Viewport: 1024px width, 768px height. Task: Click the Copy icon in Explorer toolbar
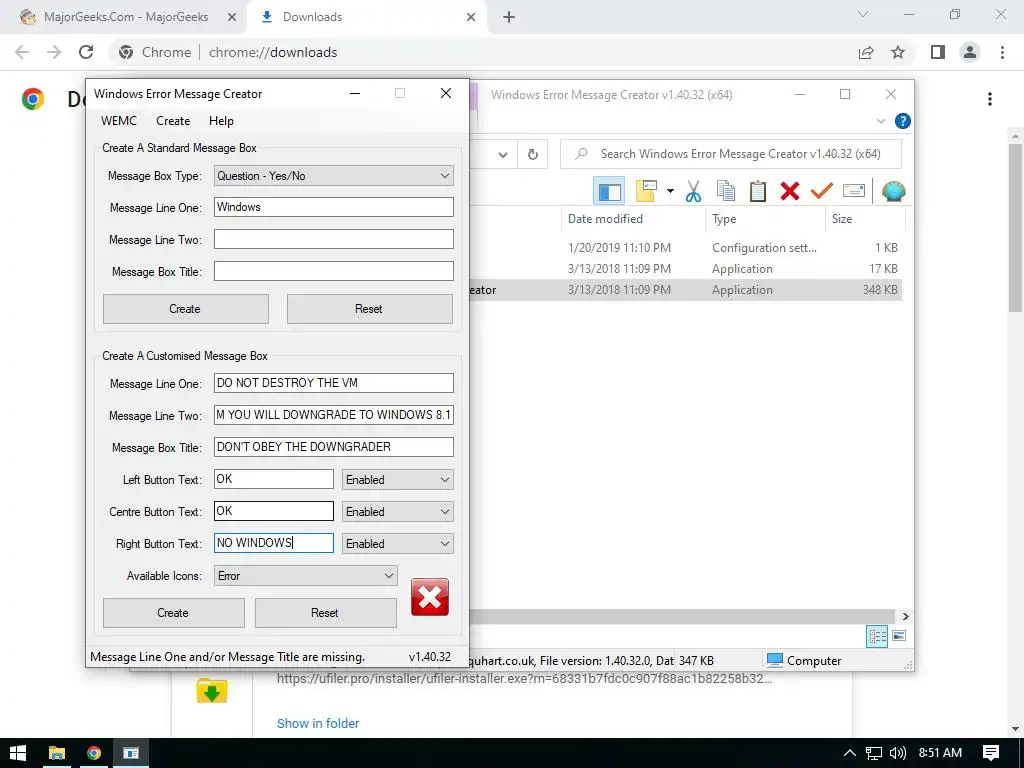[x=726, y=191]
